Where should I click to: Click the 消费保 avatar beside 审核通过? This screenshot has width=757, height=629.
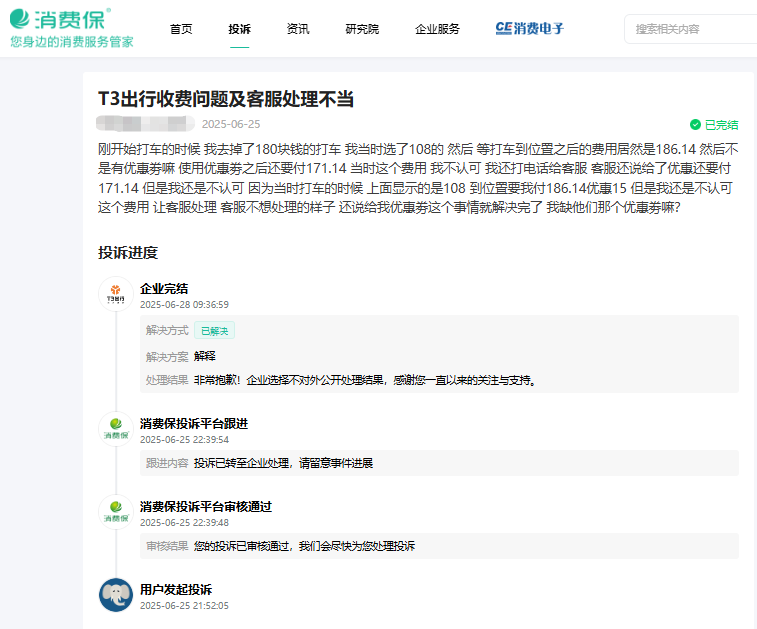(x=116, y=512)
